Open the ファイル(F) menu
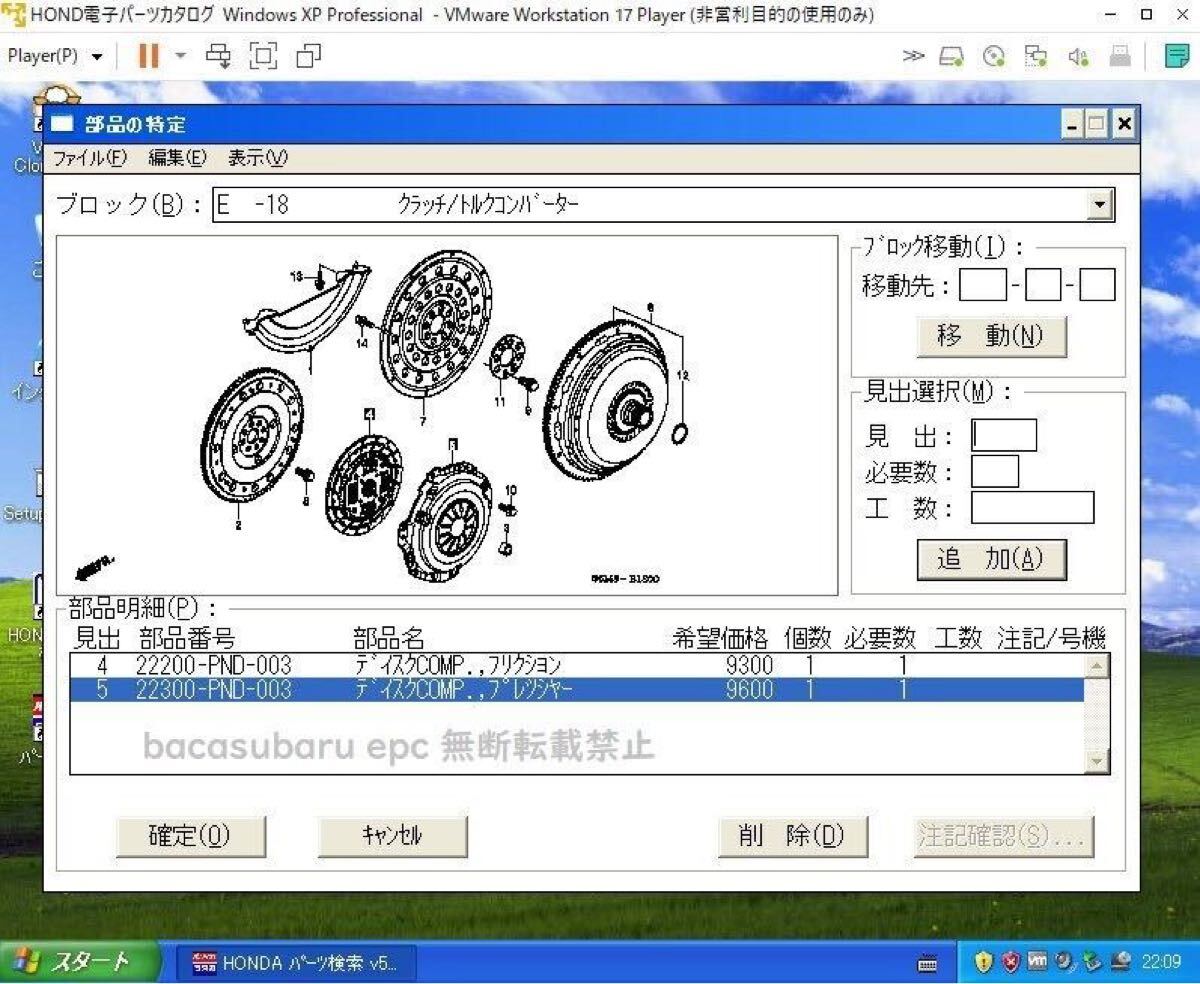This screenshot has height=984, width=1200. (x=90, y=158)
